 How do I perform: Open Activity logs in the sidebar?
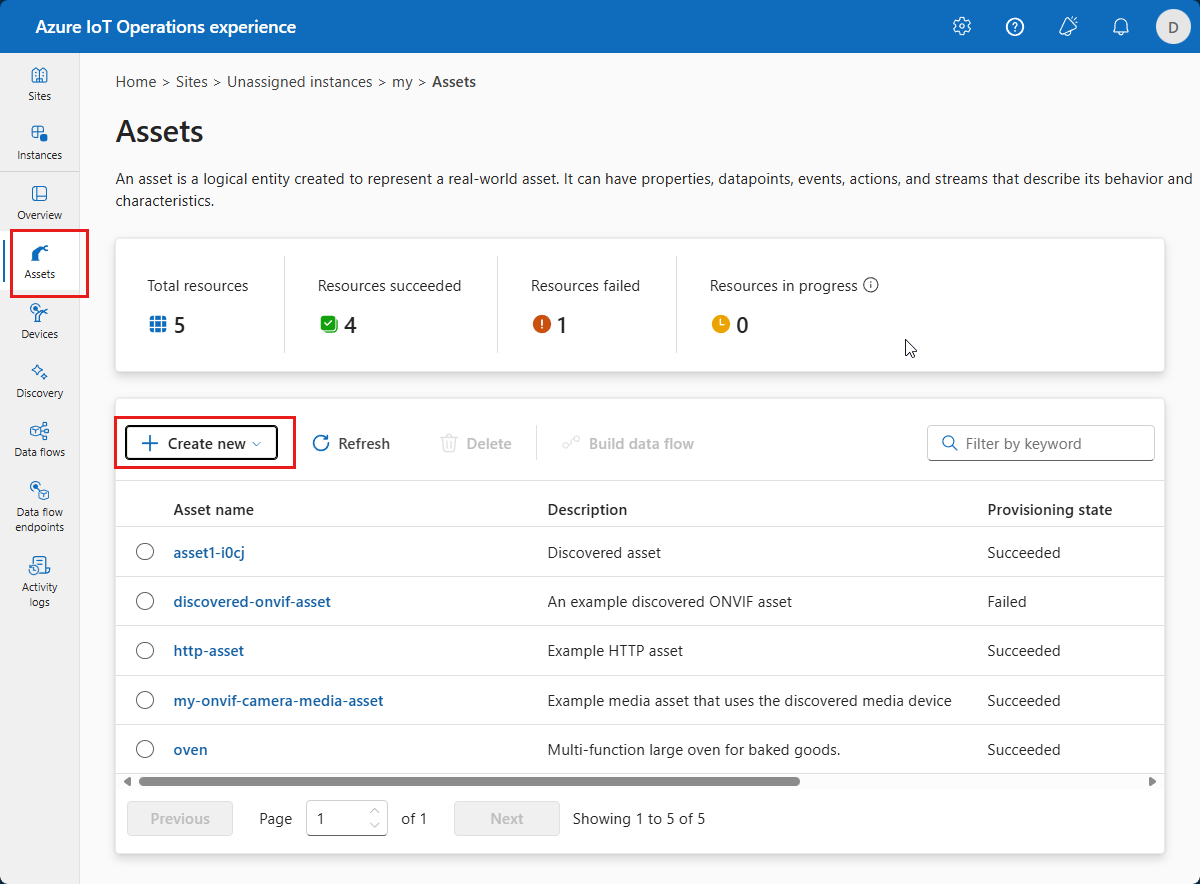point(40,580)
